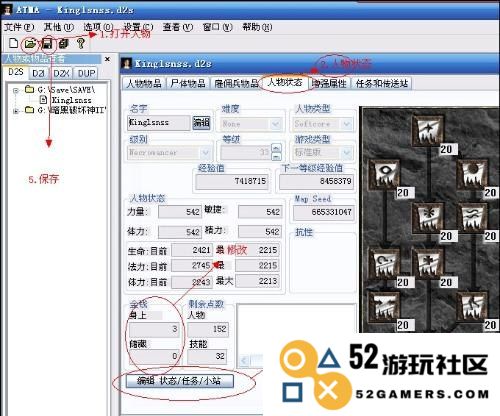This screenshot has height=416, width=500.
Task: Click the G:\Save\SAVE\ folder icon
Action: [29, 89]
